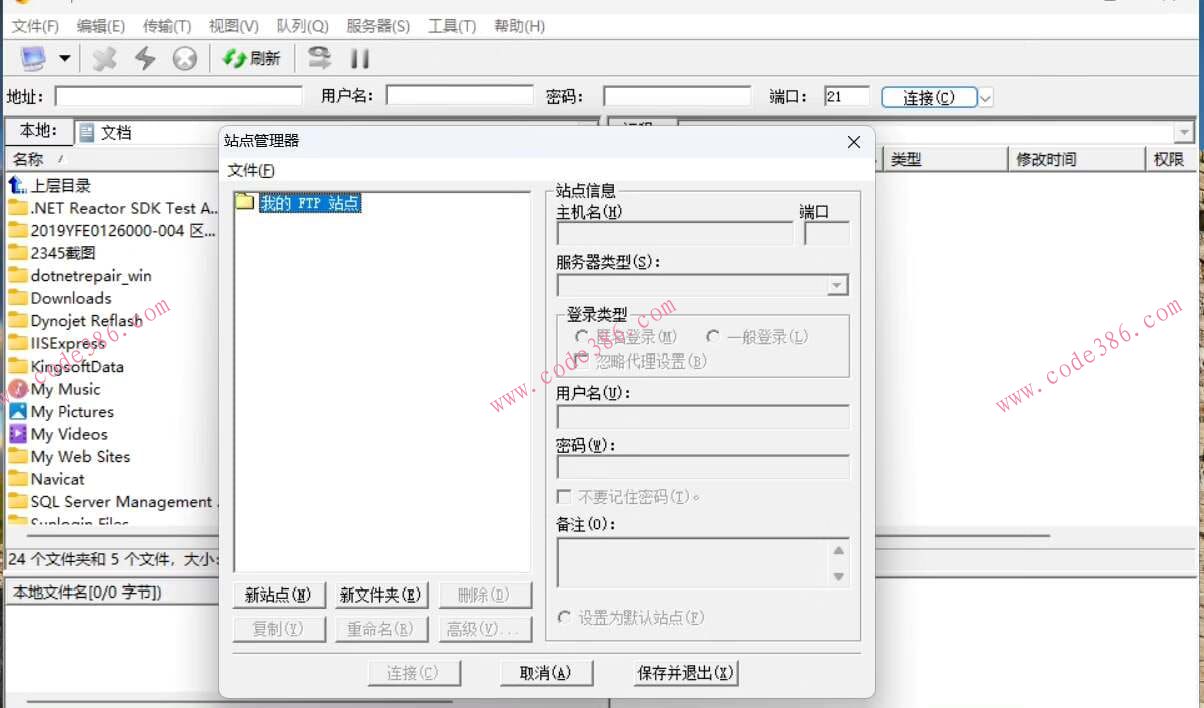Click the pause transfer toolbar icon

pos(360,58)
